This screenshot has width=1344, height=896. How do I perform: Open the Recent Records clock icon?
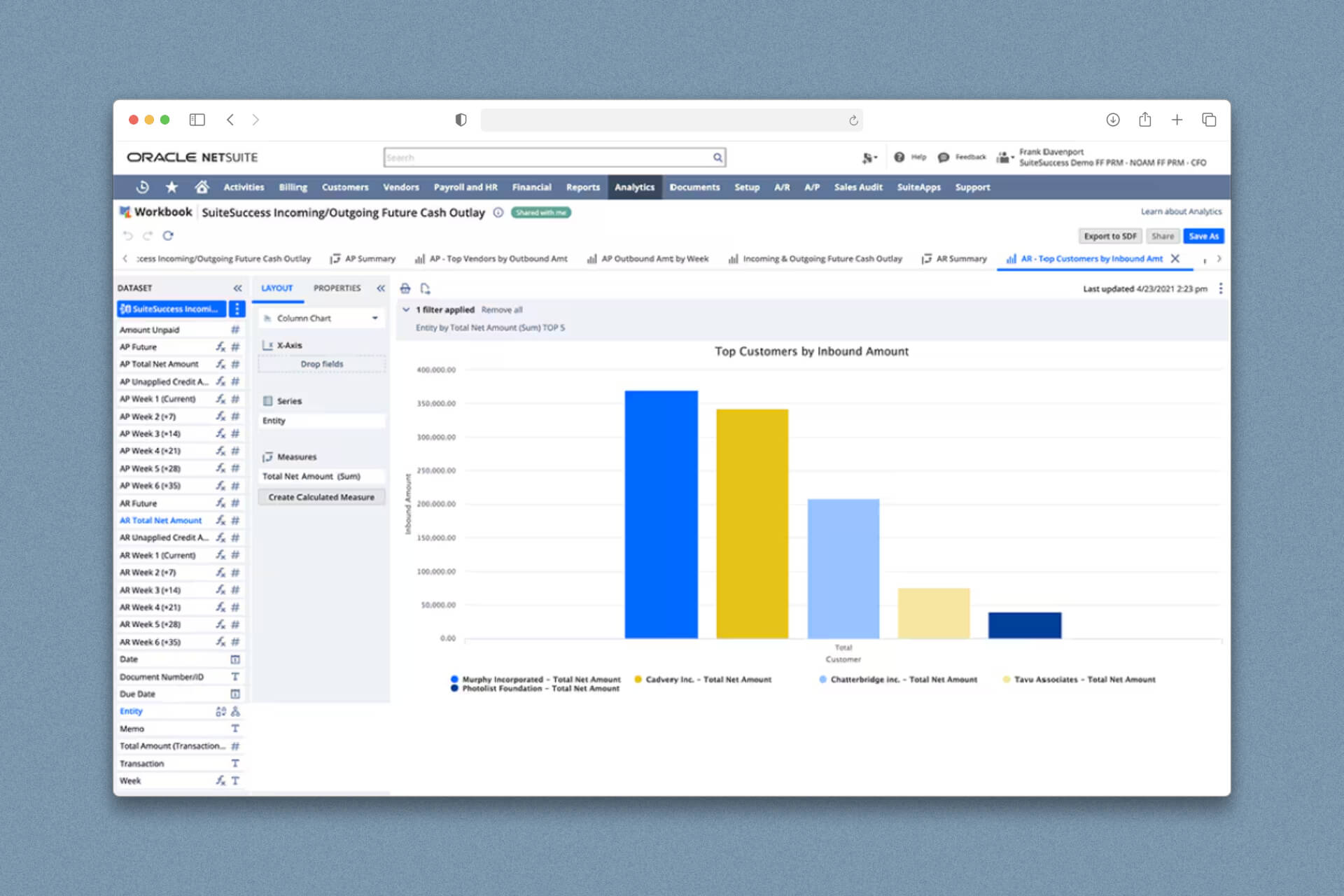click(142, 187)
